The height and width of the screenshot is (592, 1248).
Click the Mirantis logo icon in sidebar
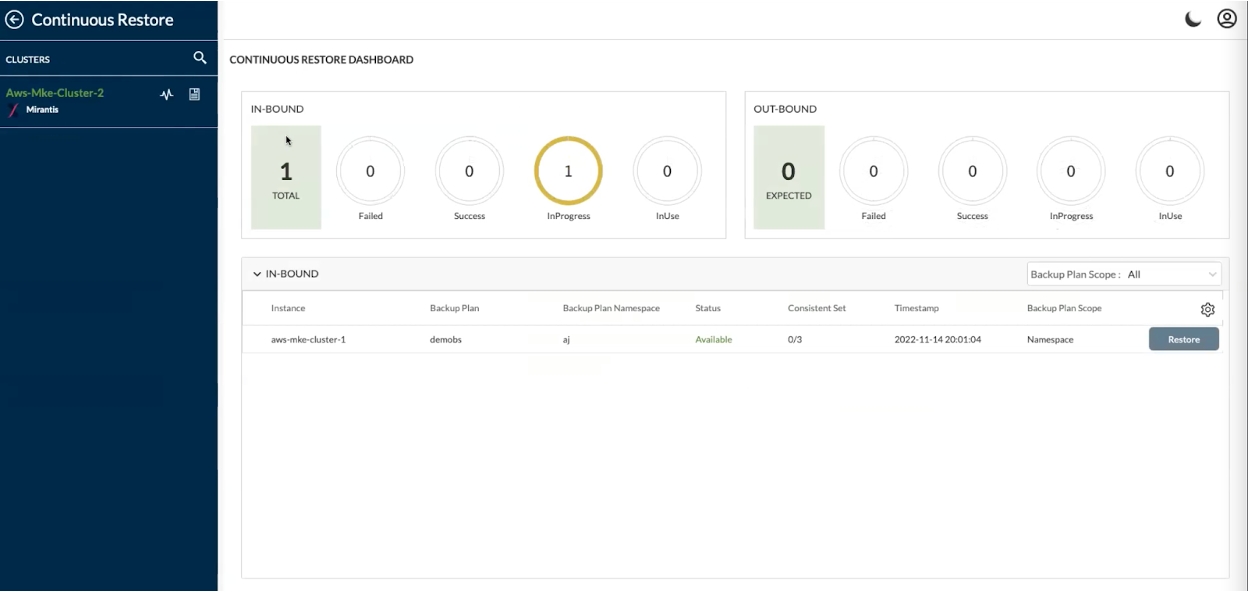pyautogui.click(x=13, y=110)
